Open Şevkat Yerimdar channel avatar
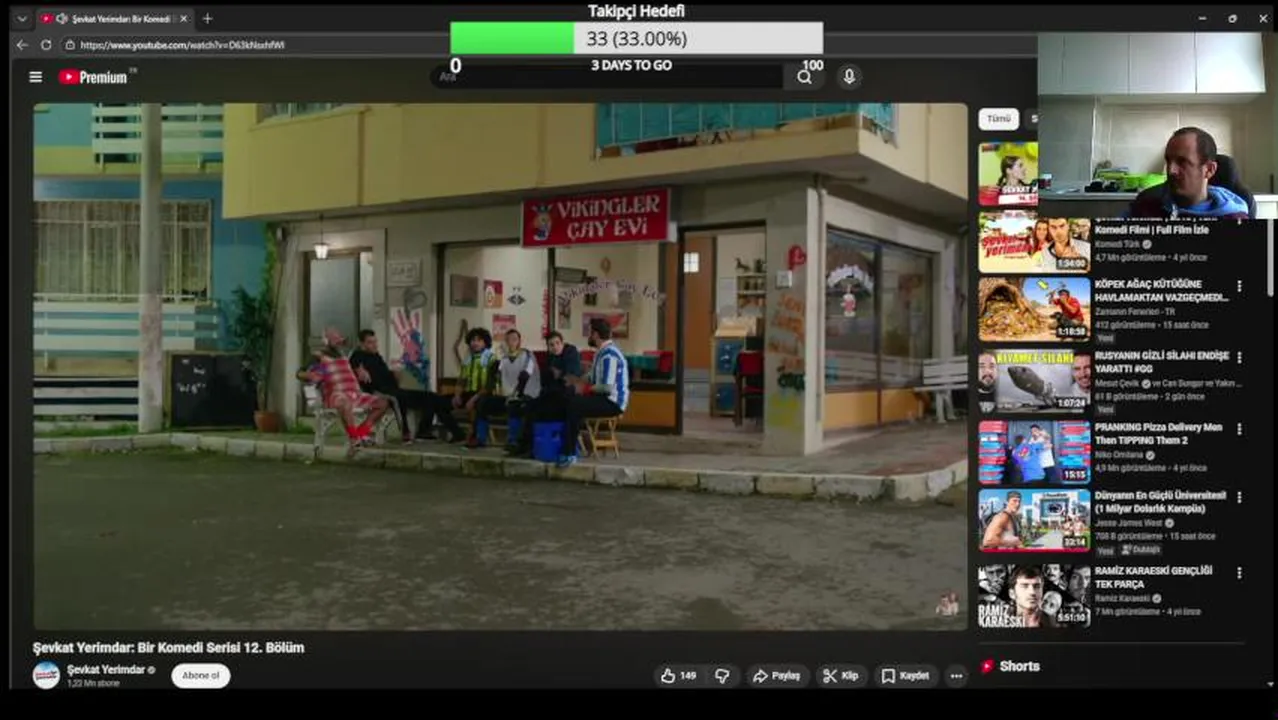 point(46,675)
